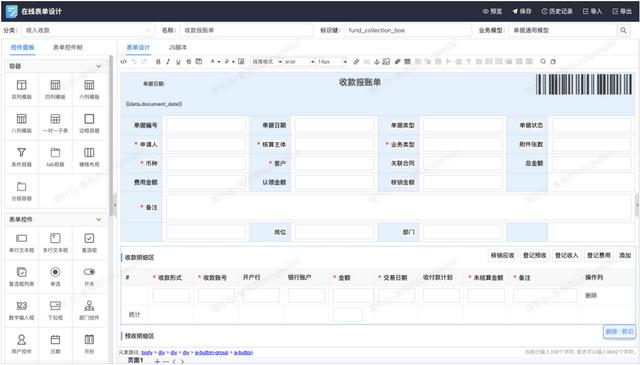Image resolution: width=640 pixels, height=365 pixels.
Task: Add the 多行文本框 multi-line text control
Action: [x=55, y=243]
